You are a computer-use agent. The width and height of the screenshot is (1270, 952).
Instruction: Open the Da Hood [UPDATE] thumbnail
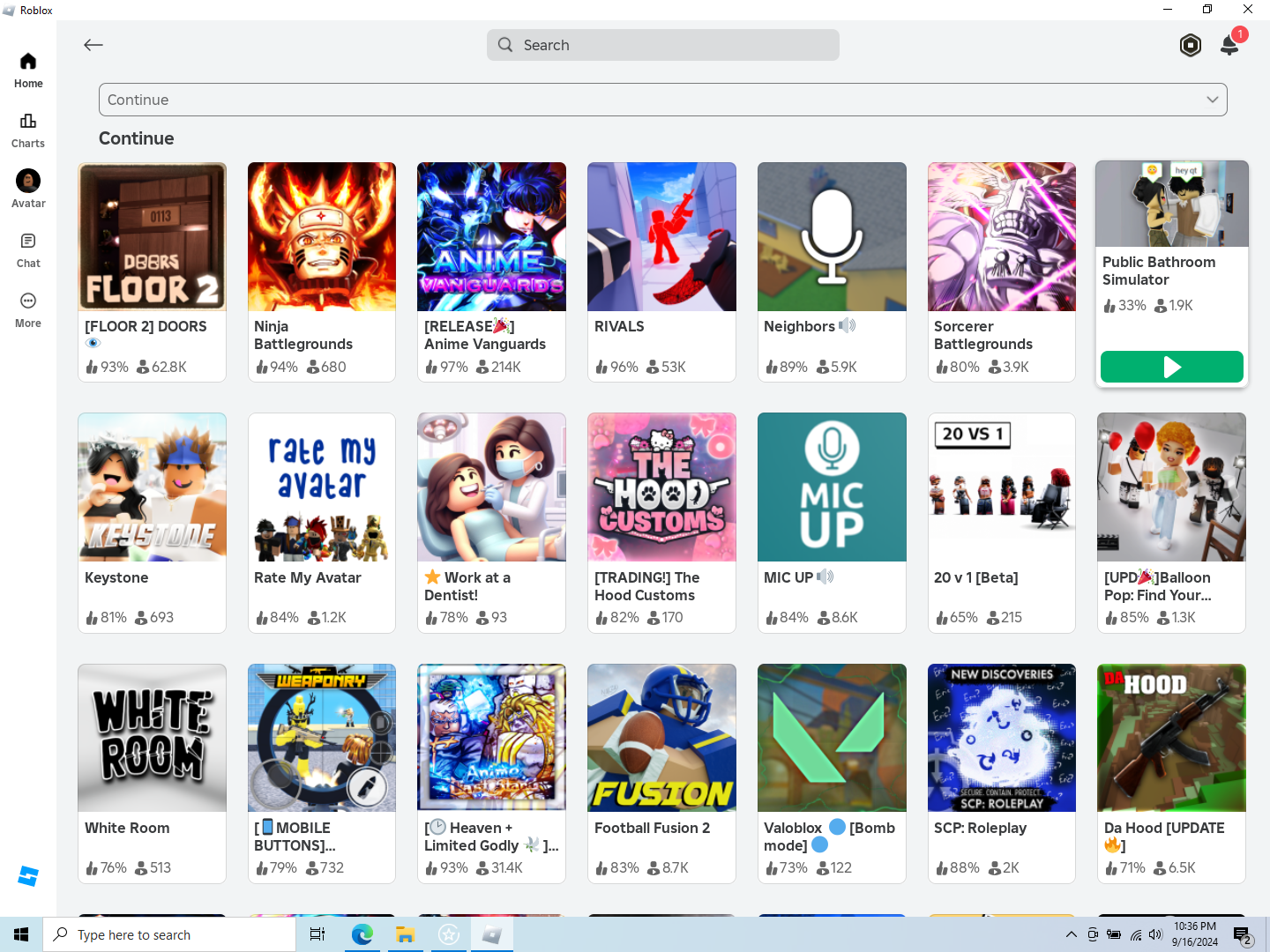pyautogui.click(x=1171, y=738)
